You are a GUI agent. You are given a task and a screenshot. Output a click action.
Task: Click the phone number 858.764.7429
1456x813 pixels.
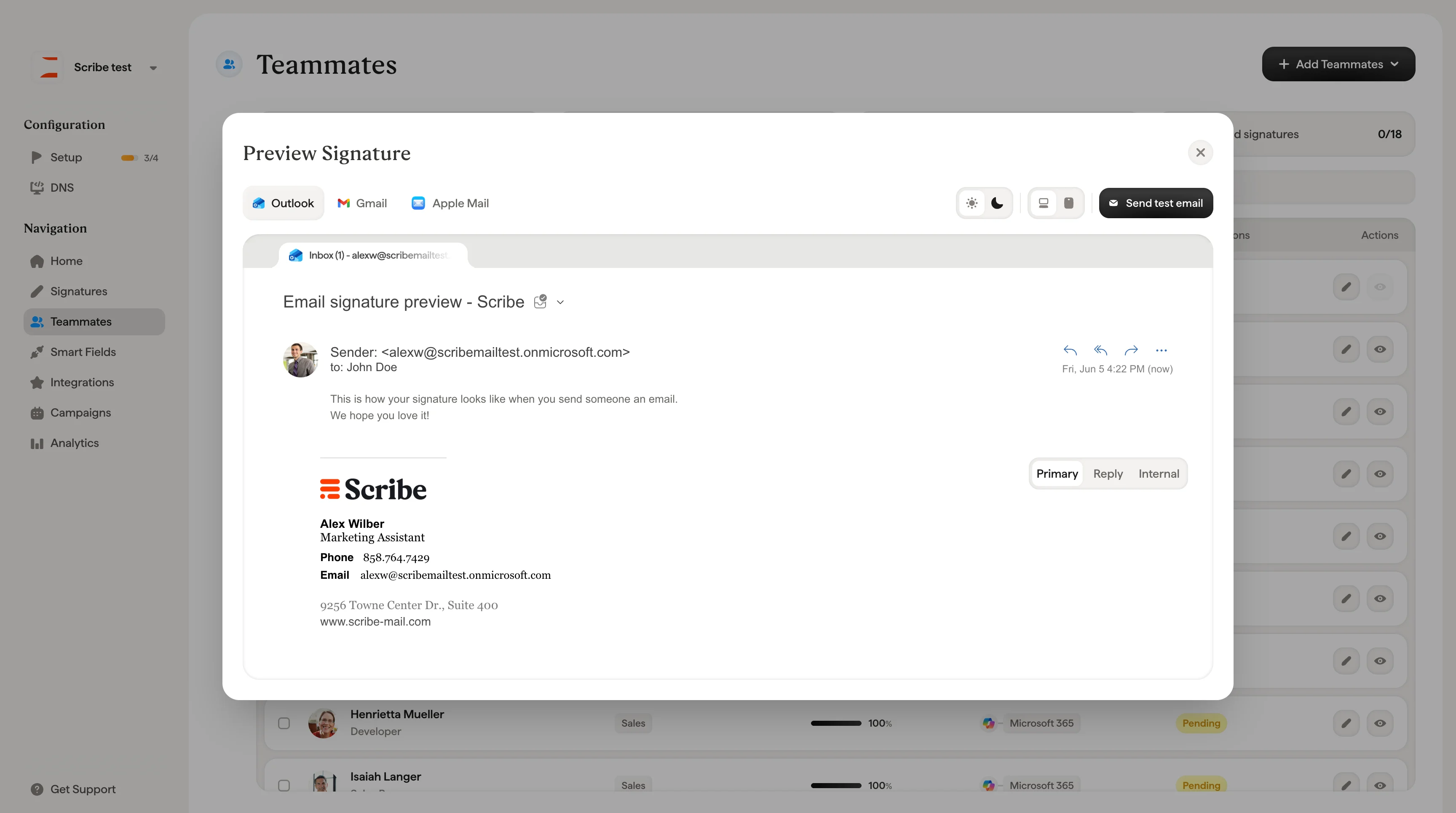[396, 558]
